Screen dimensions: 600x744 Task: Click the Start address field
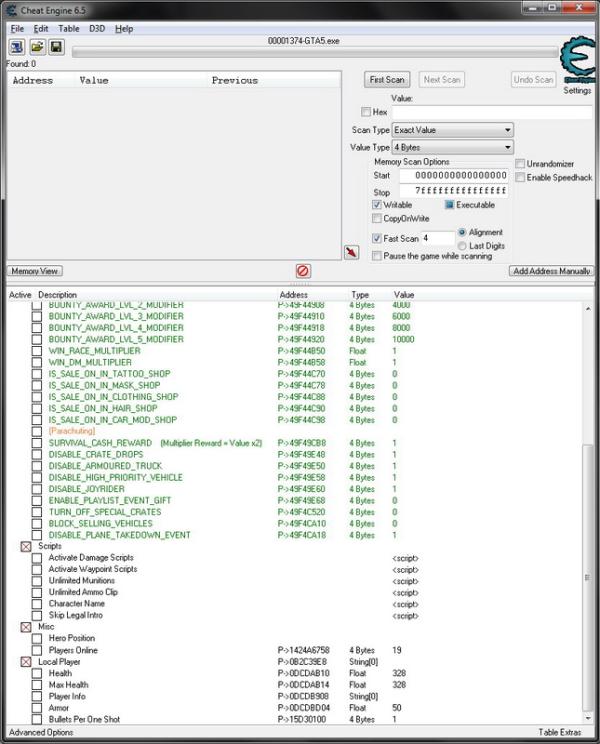(x=453, y=176)
